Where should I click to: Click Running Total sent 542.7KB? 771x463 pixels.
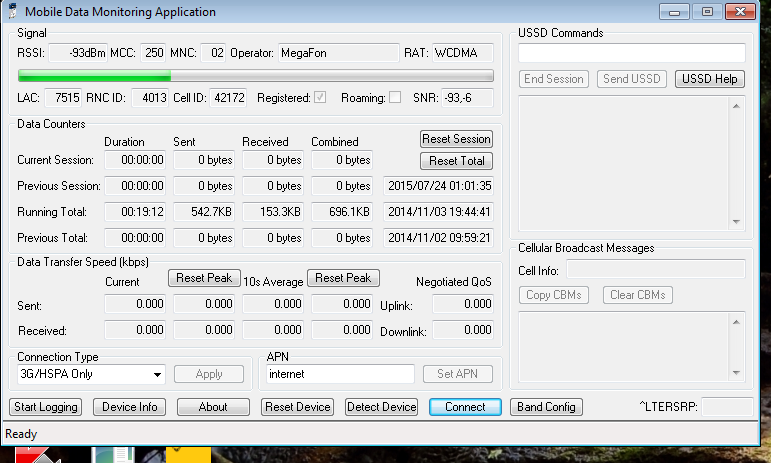coord(204,212)
